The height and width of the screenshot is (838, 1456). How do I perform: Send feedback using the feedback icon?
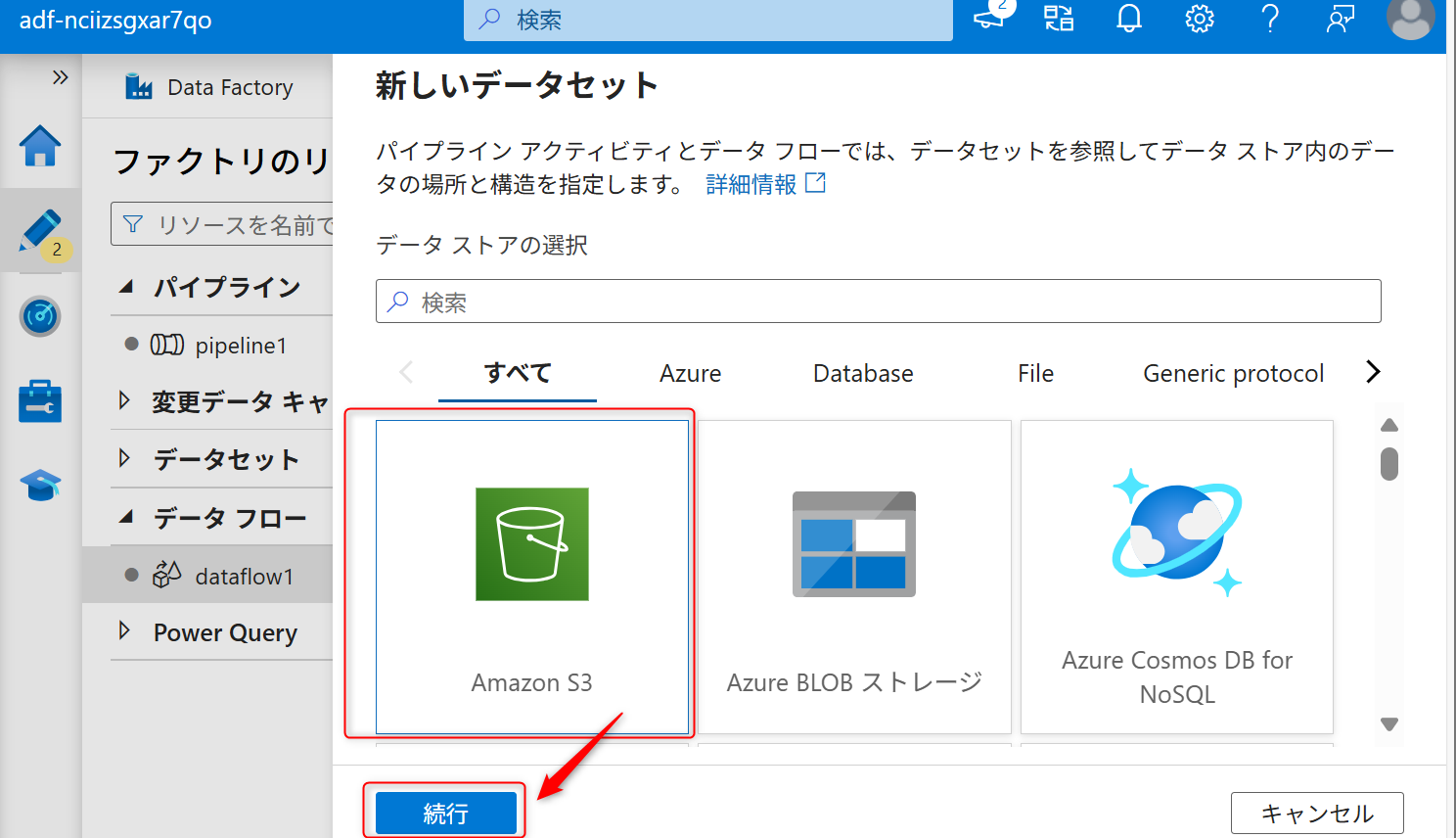(x=1340, y=19)
